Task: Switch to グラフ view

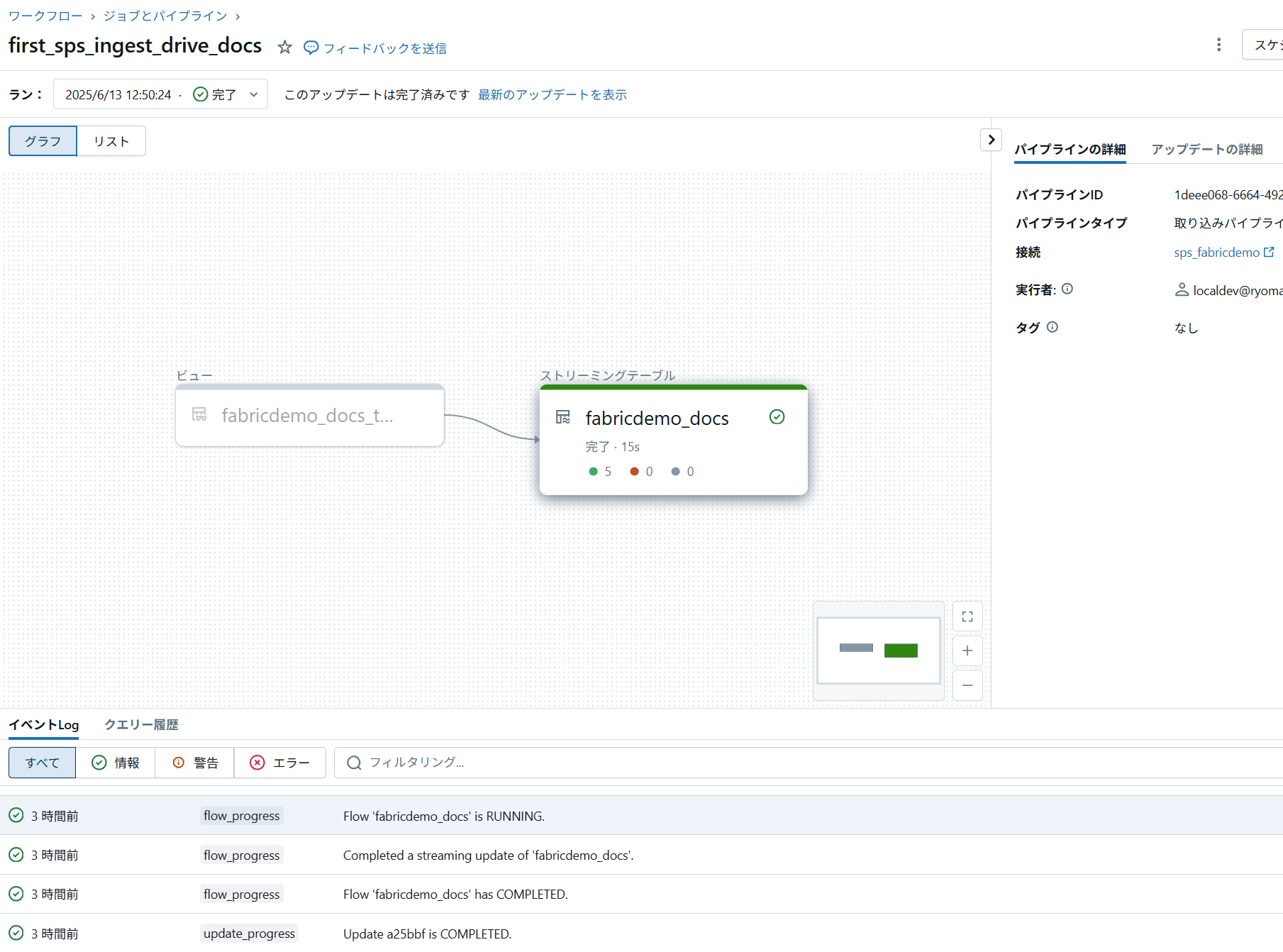Action: (x=43, y=141)
